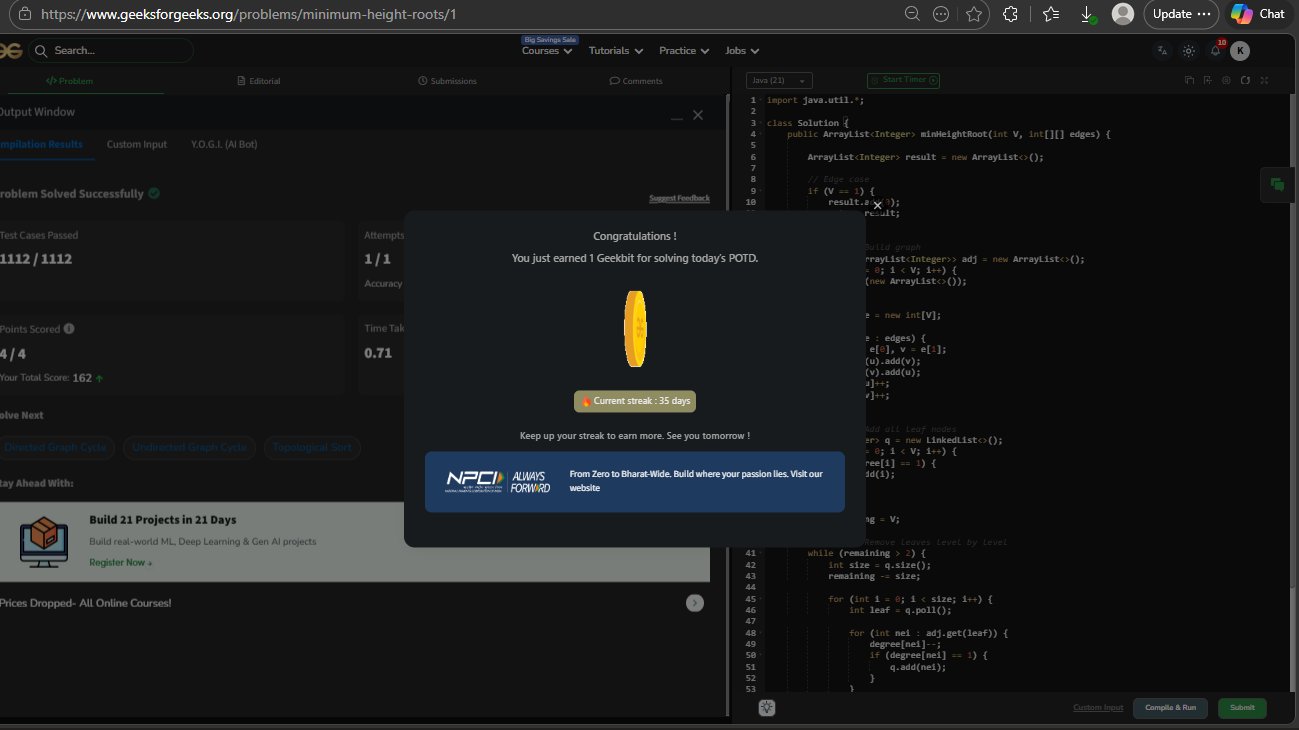Switch to the Editorial tab
Viewport: 1299px width, 730px height.
pos(258,81)
